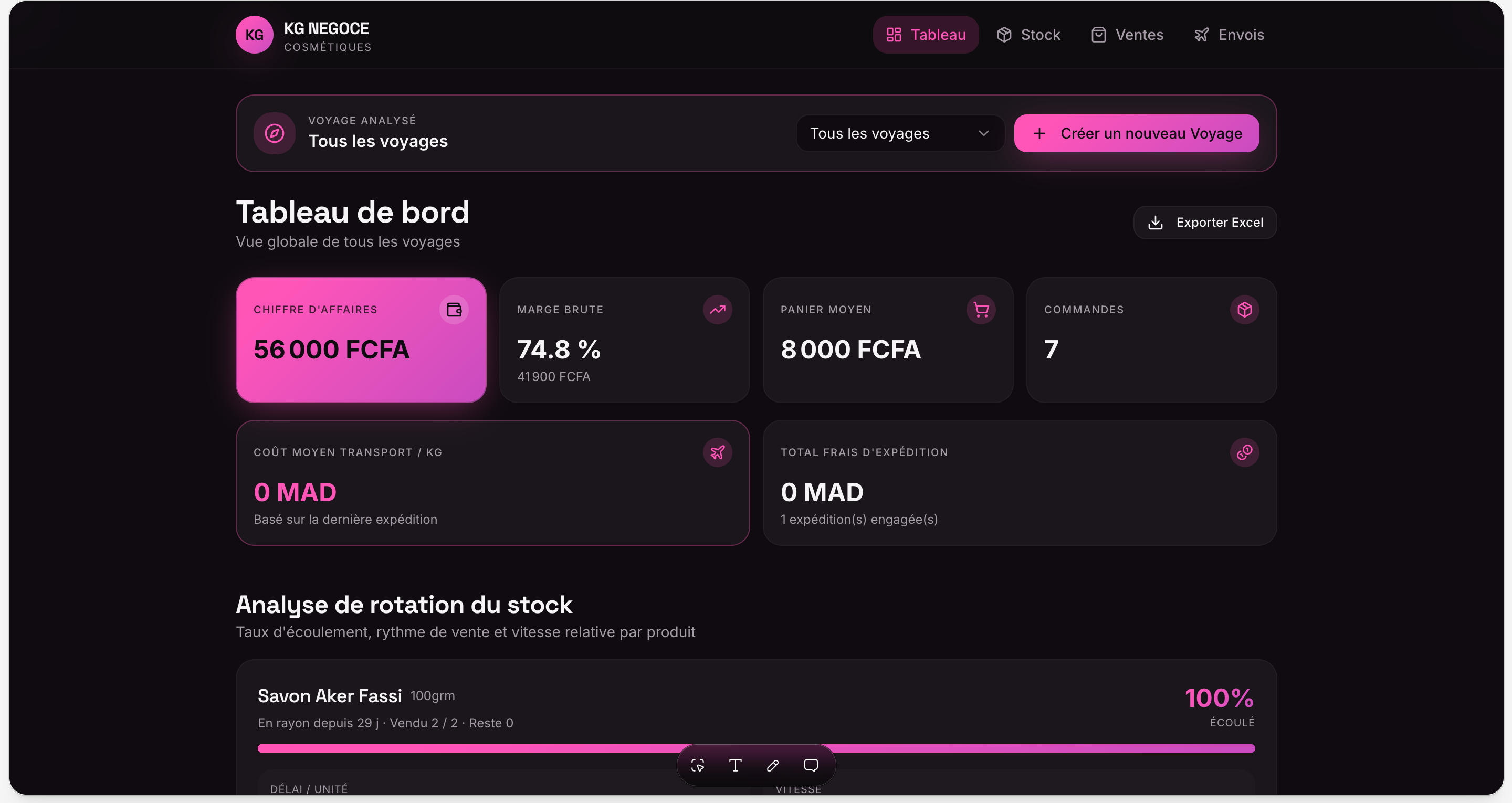Click the Savon Aker Fassi progress bar

coord(756,748)
